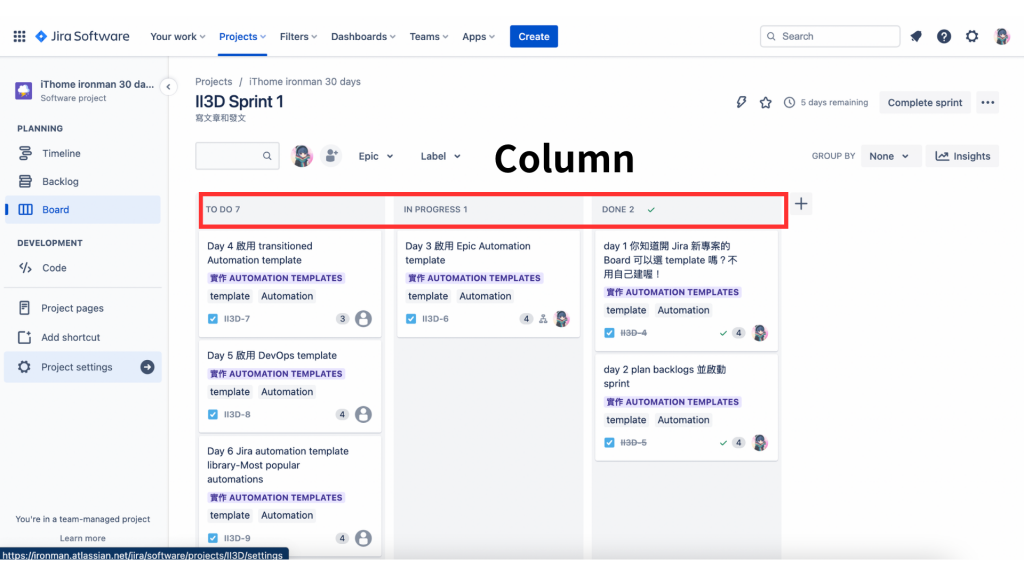Click the Jira Software logo

pyautogui.click(x=82, y=37)
